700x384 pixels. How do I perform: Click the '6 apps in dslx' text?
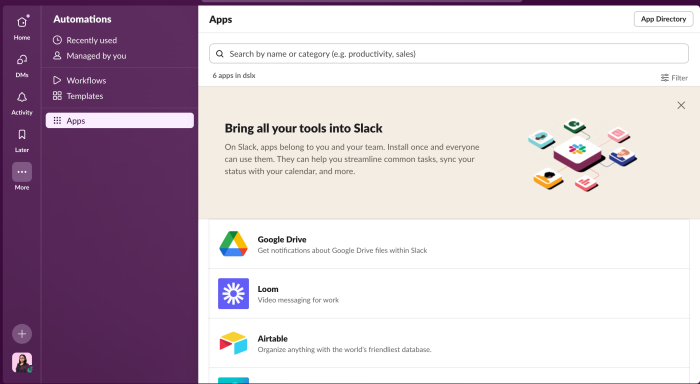pyautogui.click(x=234, y=76)
